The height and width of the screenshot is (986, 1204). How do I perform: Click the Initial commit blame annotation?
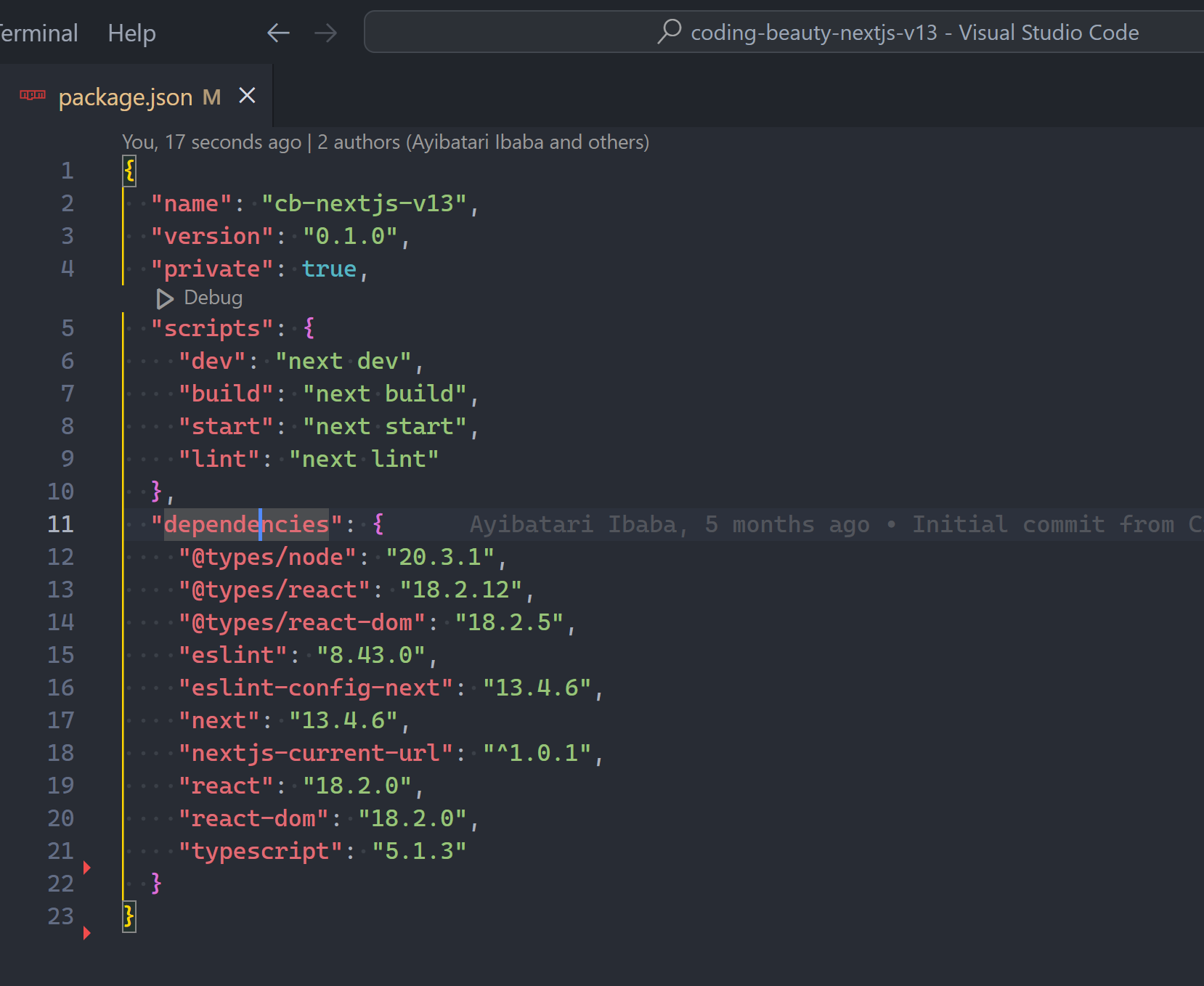[1008, 523]
